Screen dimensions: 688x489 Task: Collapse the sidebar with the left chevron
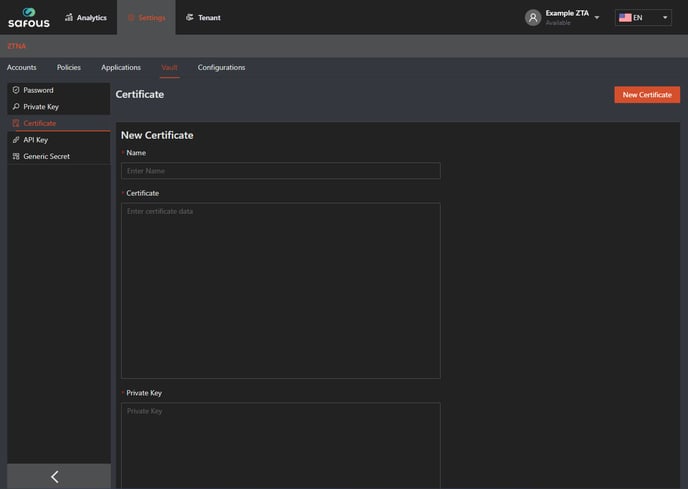pos(55,477)
